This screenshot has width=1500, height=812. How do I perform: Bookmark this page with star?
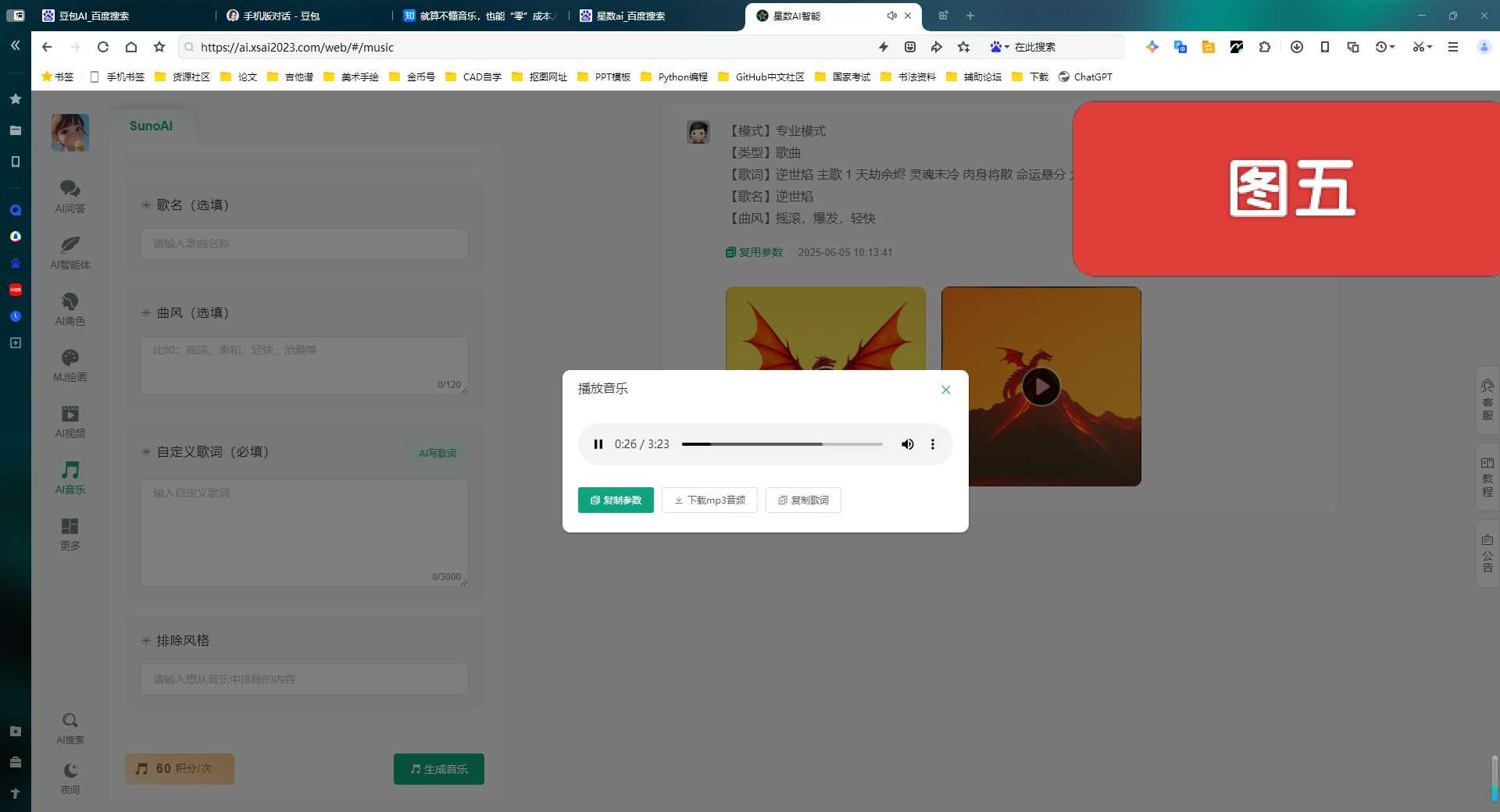point(159,47)
